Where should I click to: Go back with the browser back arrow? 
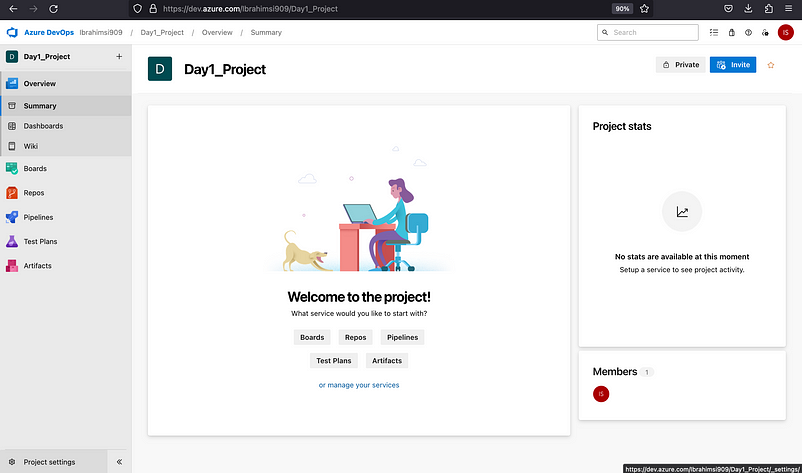click(13, 9)
